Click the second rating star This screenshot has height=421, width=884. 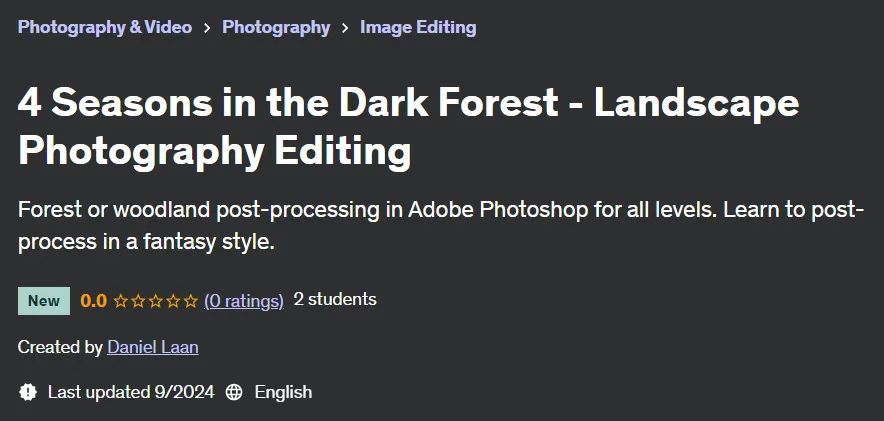tap(138, 301)
